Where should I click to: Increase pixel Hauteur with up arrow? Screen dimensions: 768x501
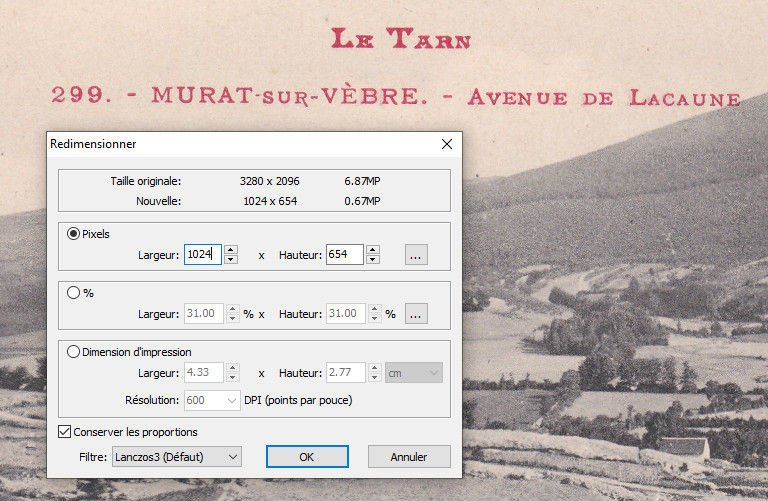pyautogui.click(x=373, y=250)
